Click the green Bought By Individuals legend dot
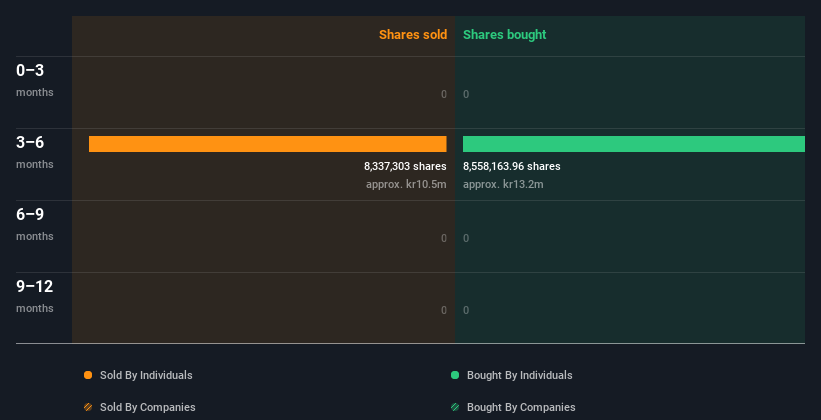 [x=455, y=375]
